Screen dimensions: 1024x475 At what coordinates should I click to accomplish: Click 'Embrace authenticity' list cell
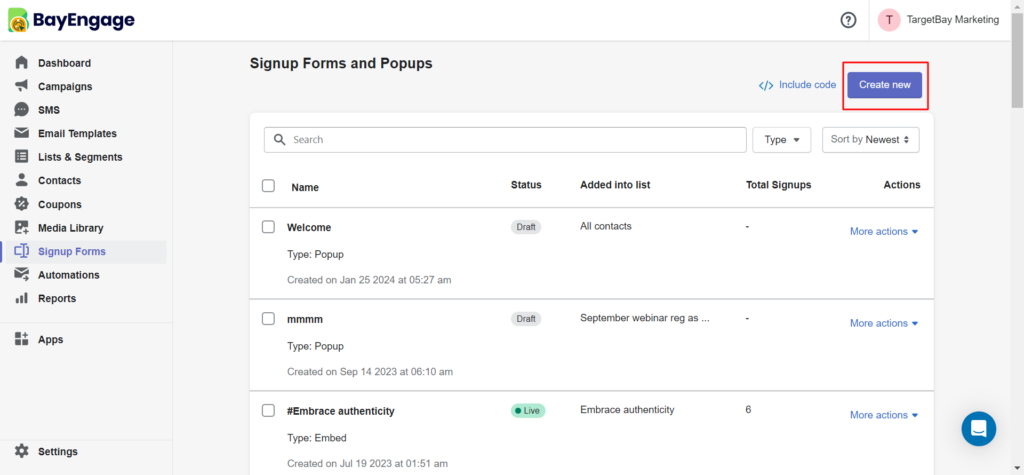627,410
